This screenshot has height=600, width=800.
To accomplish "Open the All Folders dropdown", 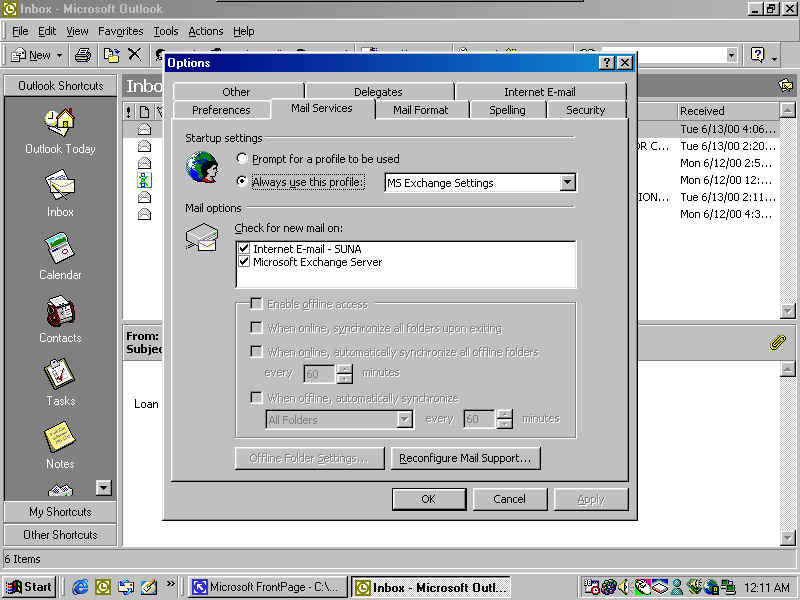I will coord(404,419).
